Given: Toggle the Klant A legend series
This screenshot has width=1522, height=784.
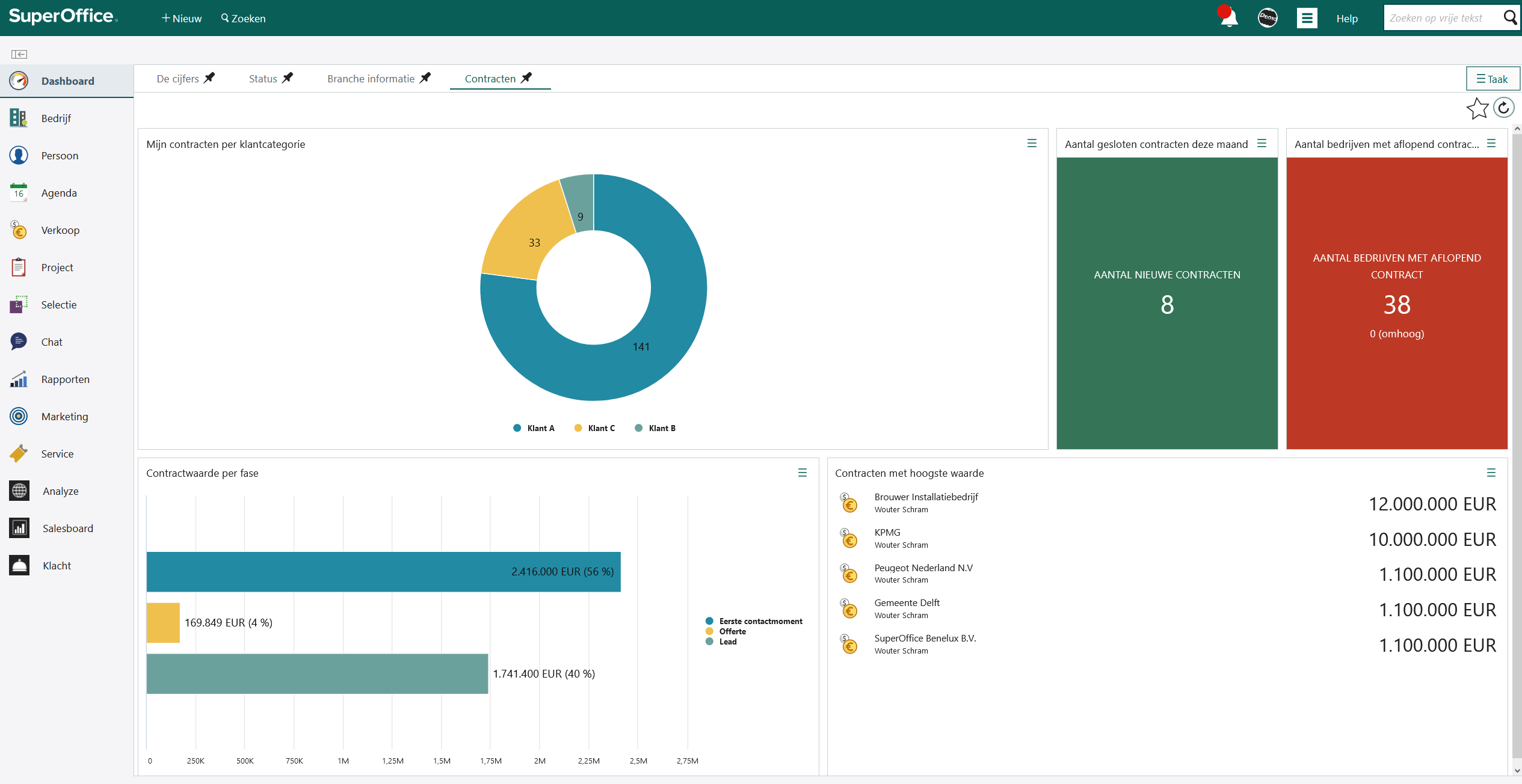Looking at the screenshot, I should coord(534,428).
